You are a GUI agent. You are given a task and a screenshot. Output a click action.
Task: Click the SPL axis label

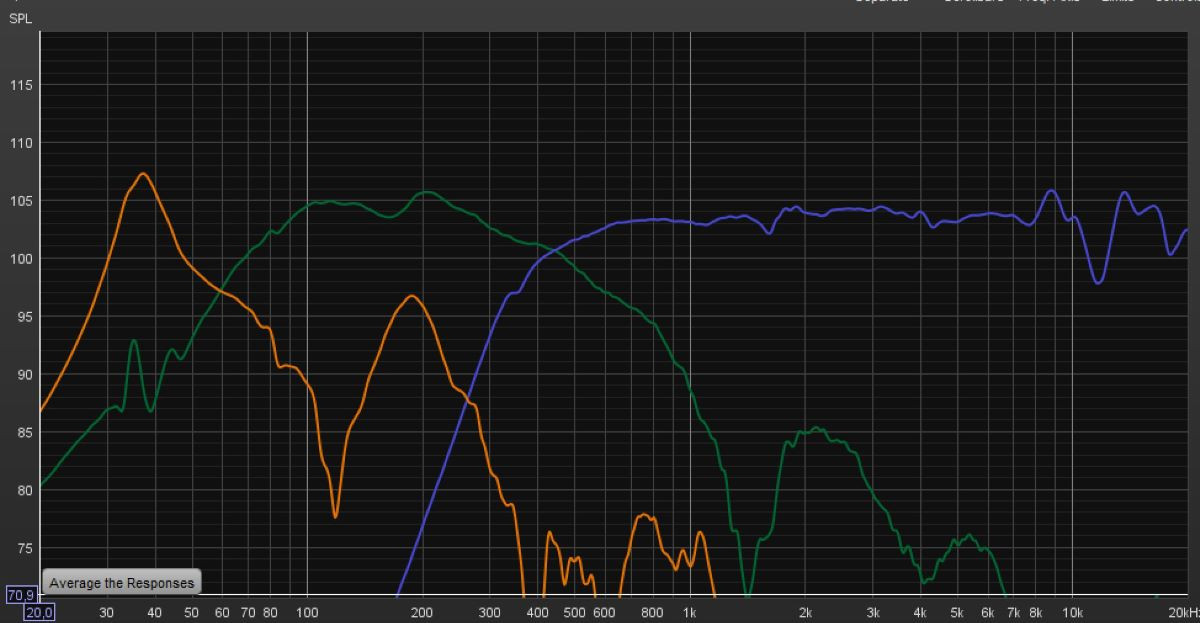[x=20, y=19]
